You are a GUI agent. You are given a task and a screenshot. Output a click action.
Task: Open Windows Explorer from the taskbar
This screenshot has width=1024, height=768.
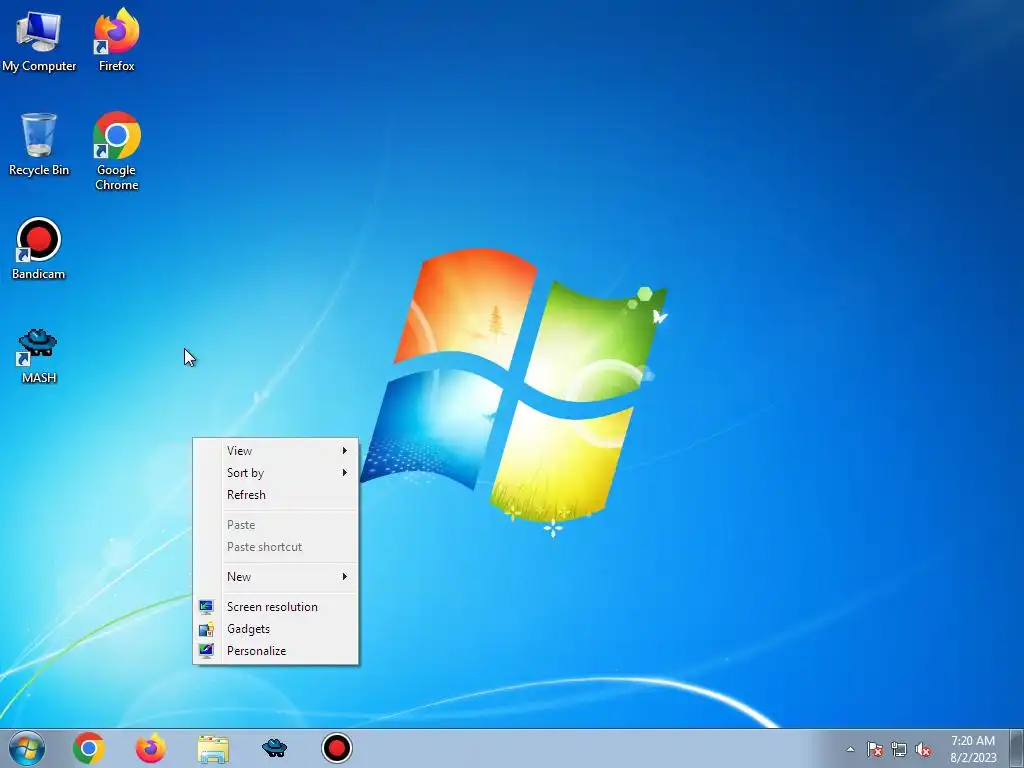[213, 749]
